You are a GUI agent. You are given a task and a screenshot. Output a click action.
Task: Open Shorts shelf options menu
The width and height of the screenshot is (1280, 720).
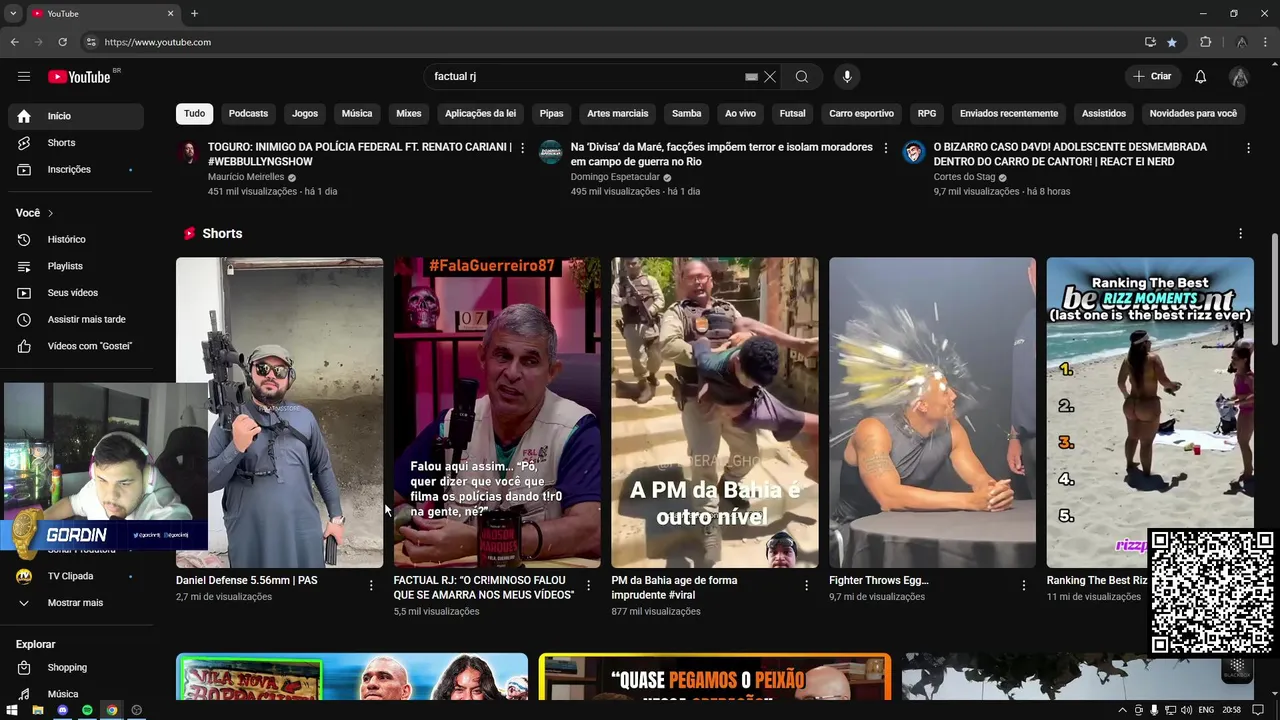(1241, 233)
